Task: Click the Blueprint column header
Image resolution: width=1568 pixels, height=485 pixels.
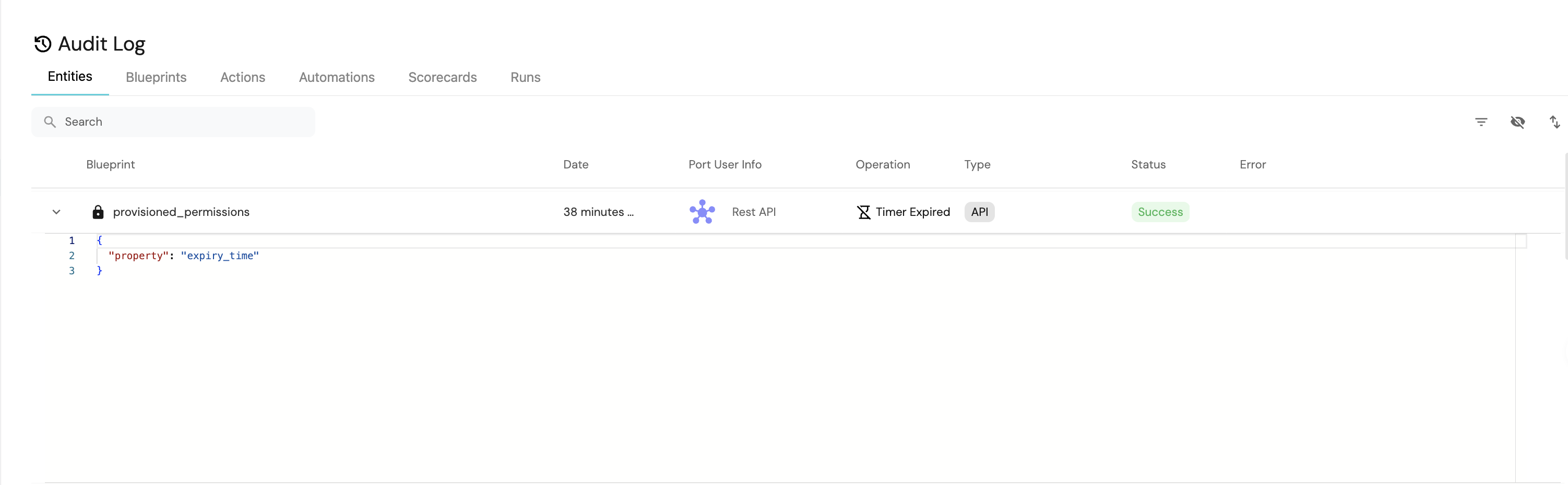Action: [110, 164]
